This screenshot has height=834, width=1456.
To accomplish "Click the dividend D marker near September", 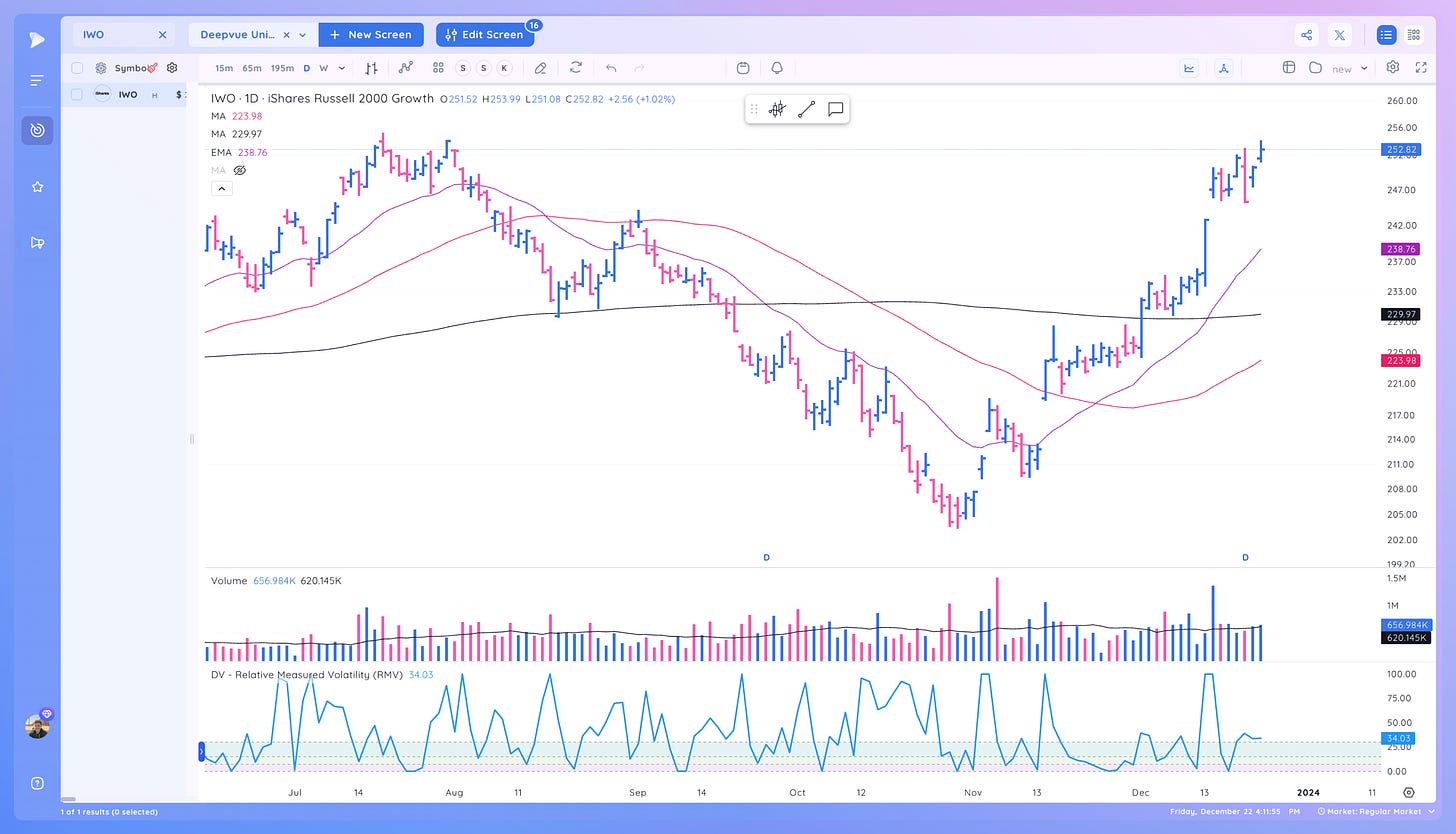I will click(x=766, y=557).
